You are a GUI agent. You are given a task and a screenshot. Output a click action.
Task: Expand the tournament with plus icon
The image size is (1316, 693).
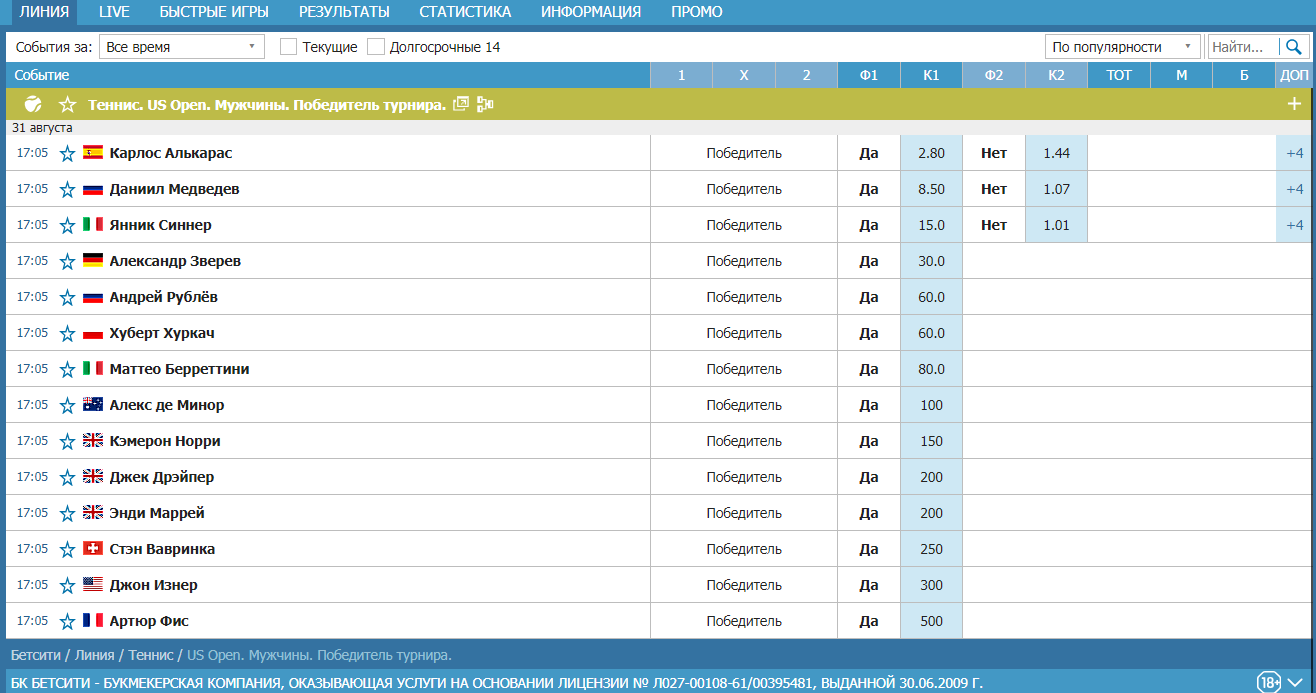point(1294,104)
